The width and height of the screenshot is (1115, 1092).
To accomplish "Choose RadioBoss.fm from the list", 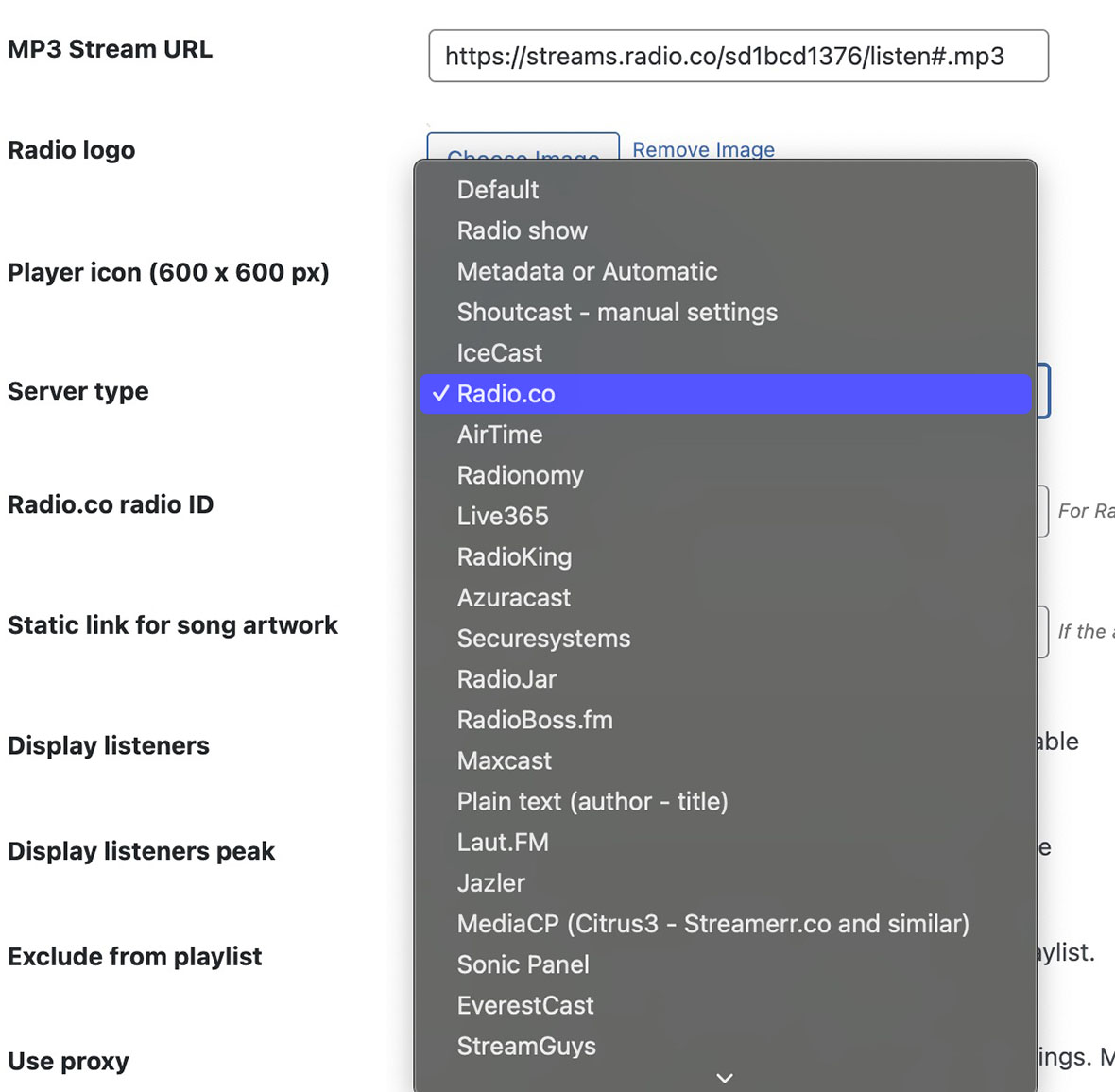I will [536, 720].
